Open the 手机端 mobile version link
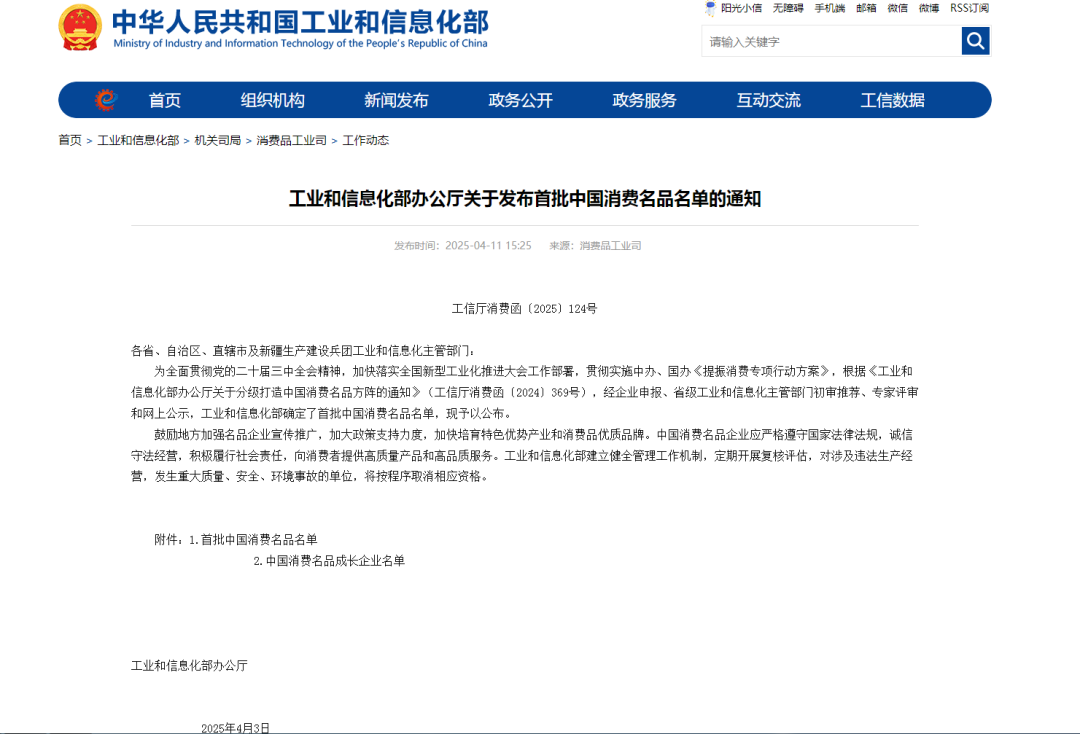This screenshot has height=734, width=1080. (829, 8)
